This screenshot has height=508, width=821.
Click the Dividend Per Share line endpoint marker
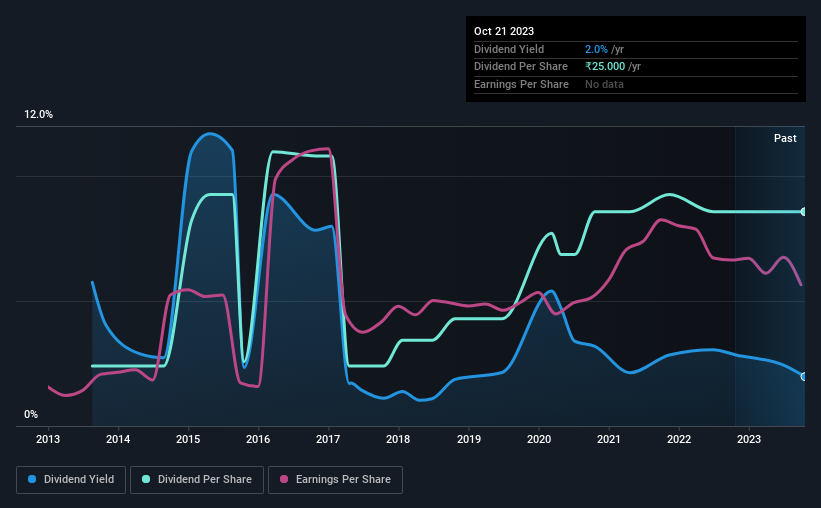[x=804, y=212]
